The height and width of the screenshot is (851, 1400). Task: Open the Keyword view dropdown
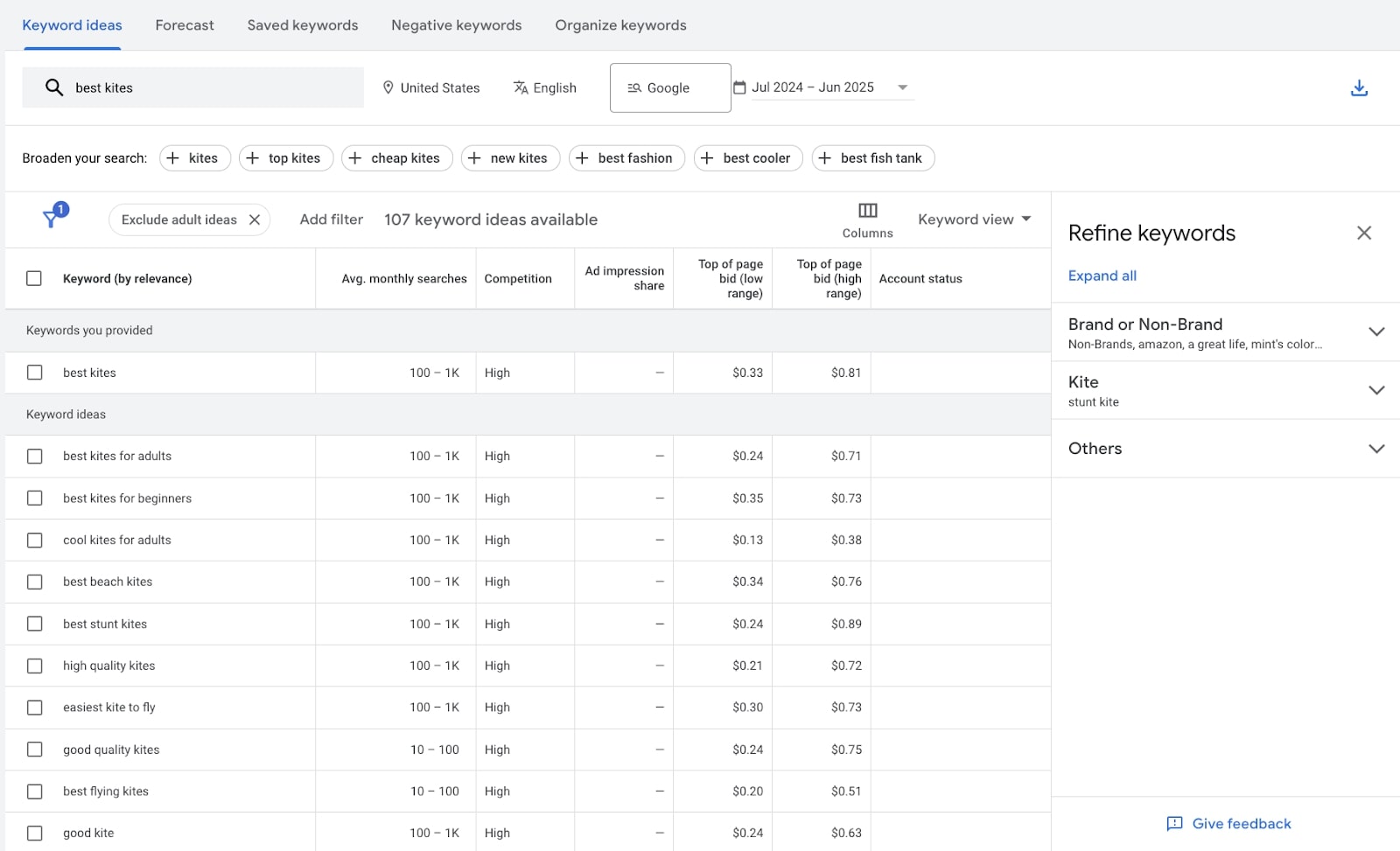974,220
